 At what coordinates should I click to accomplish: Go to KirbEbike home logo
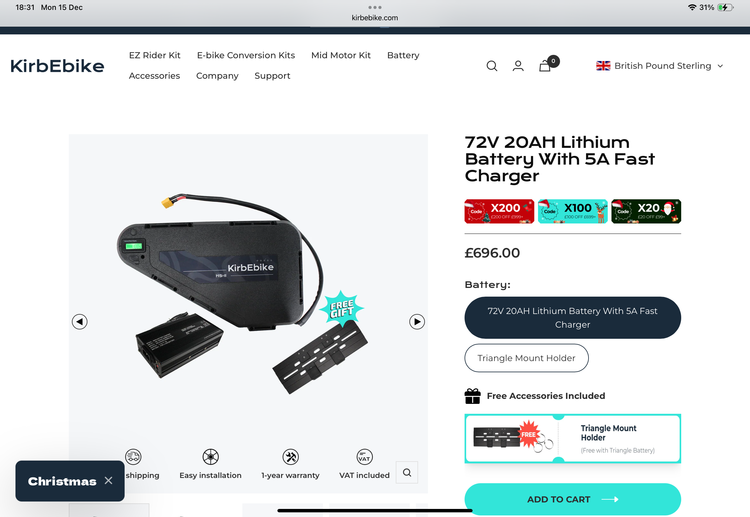57,66
